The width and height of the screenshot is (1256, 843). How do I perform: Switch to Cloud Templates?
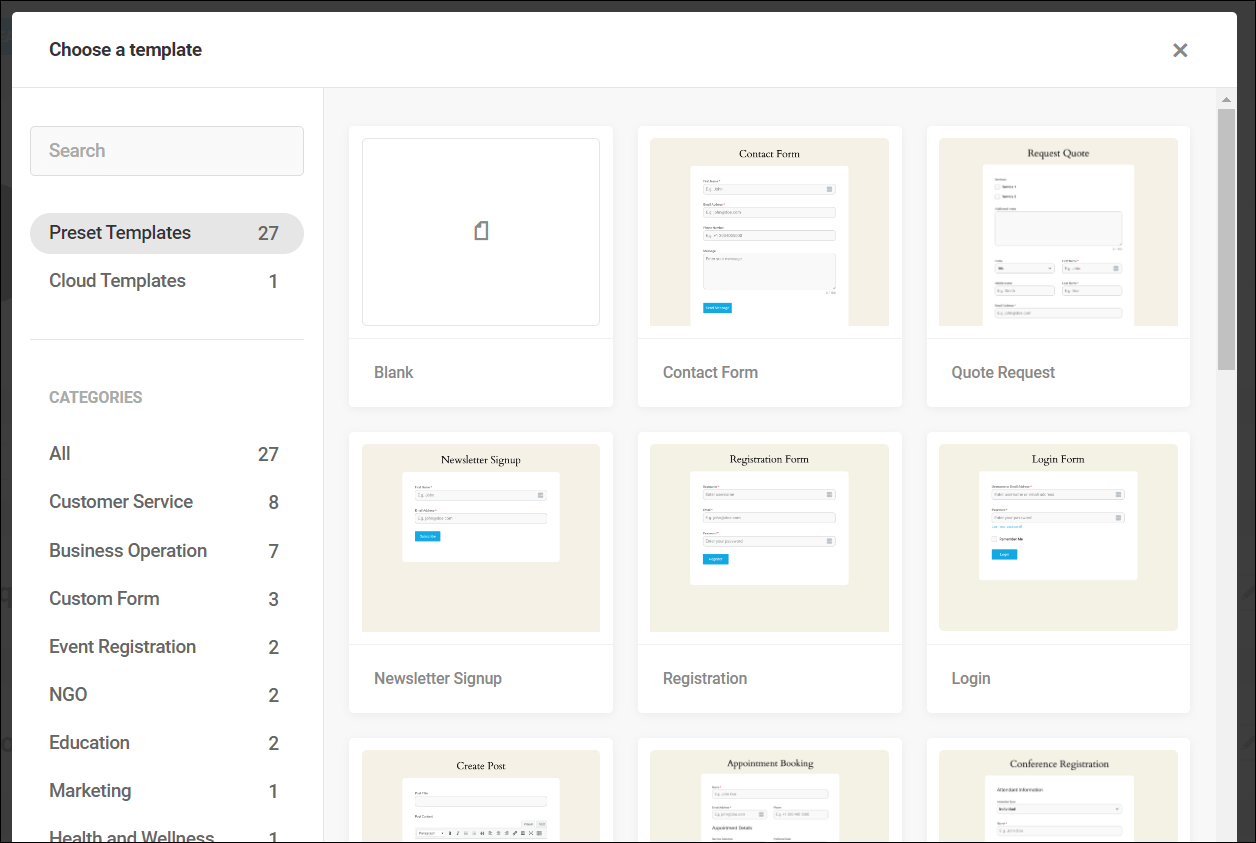(117, 281)
